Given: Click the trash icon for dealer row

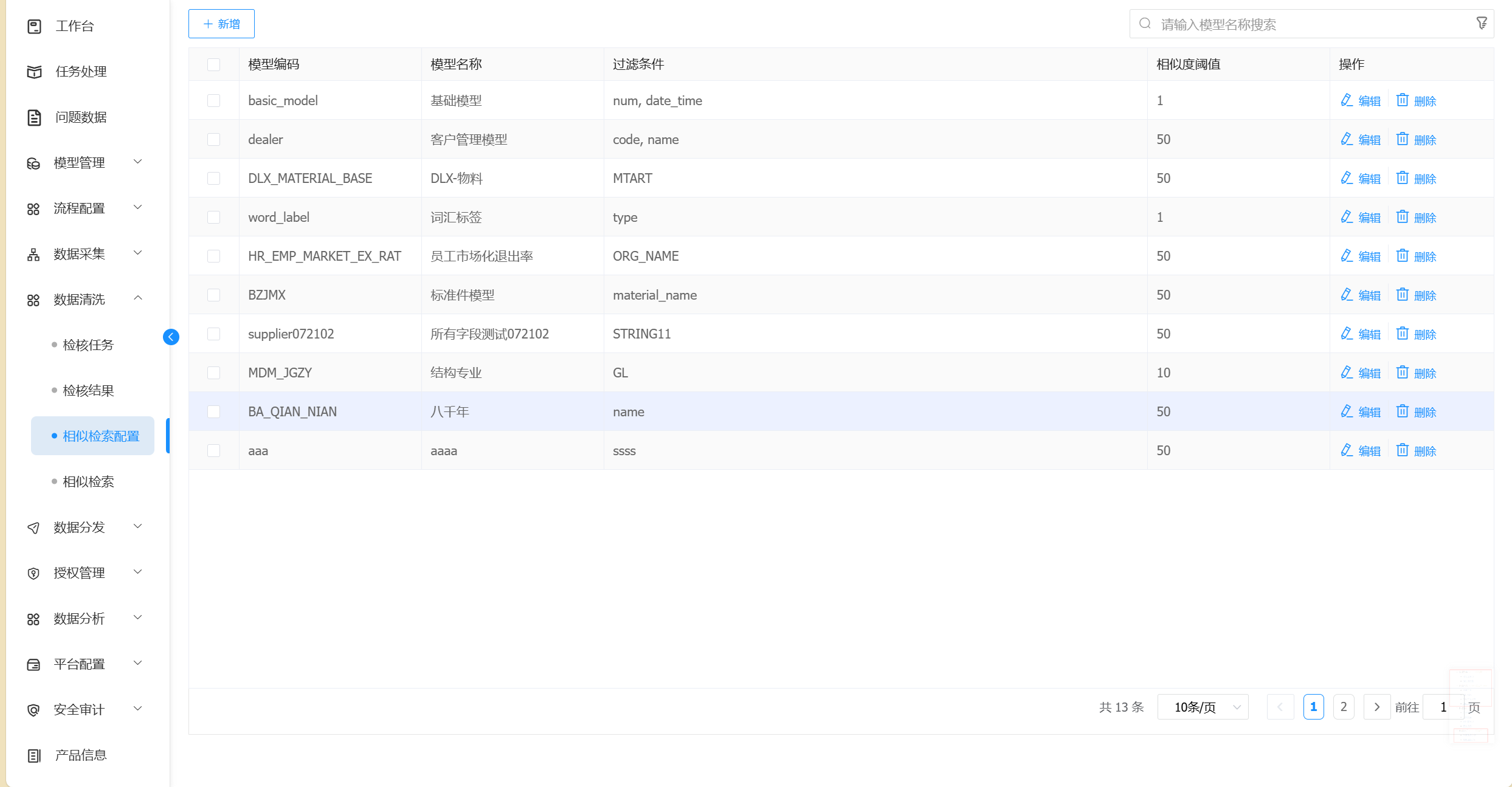Looking at the screenshot, I should tap(1402, 139).
